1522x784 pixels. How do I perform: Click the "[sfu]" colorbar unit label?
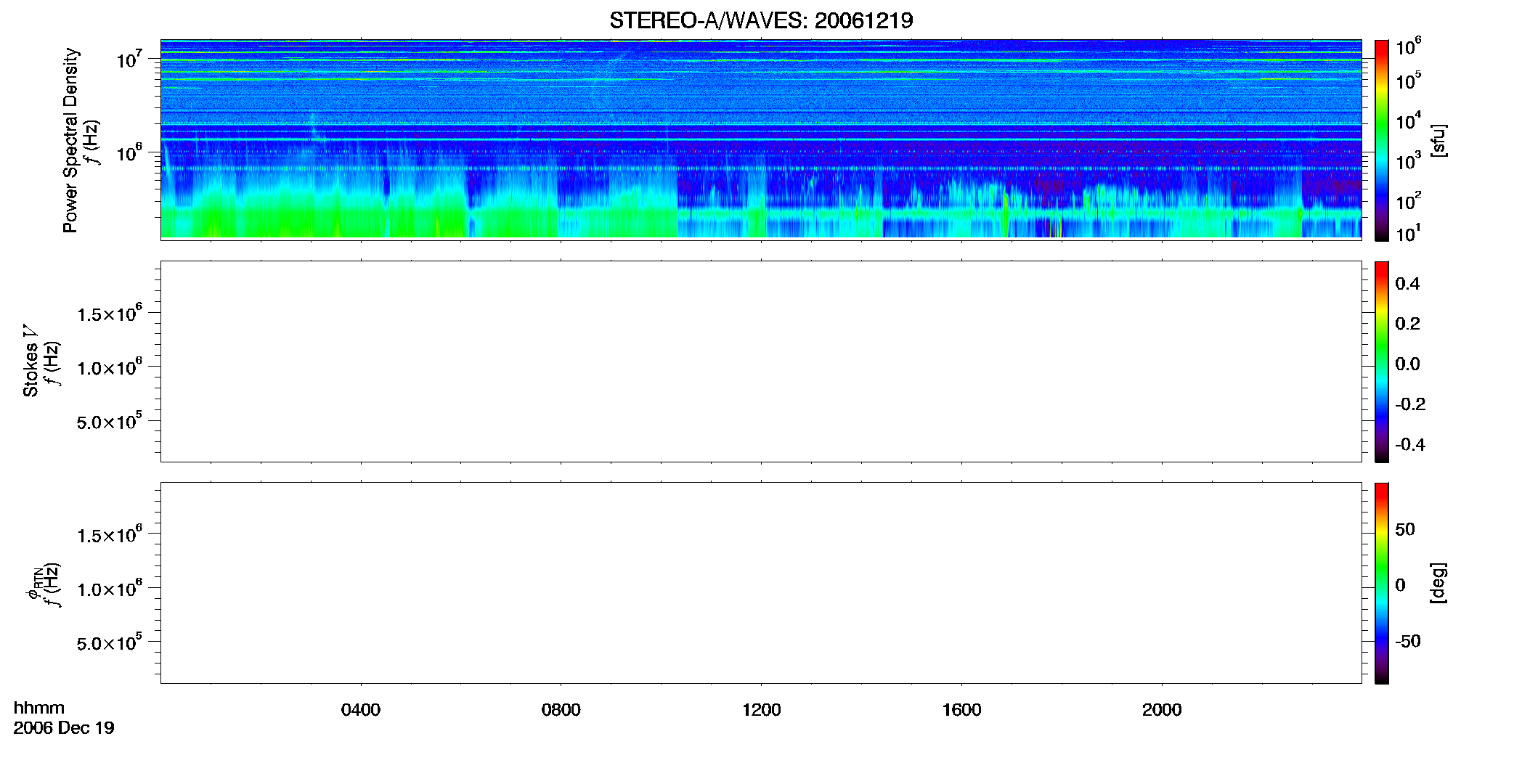point(1438,140)
